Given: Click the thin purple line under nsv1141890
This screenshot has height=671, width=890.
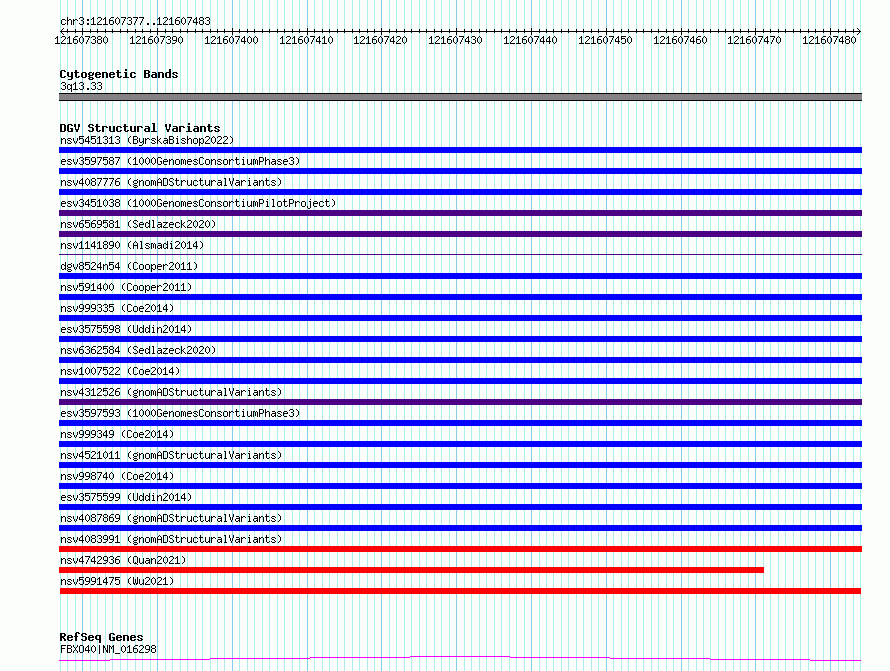Looking at the screenshot, I should click(x=460, y=254).
